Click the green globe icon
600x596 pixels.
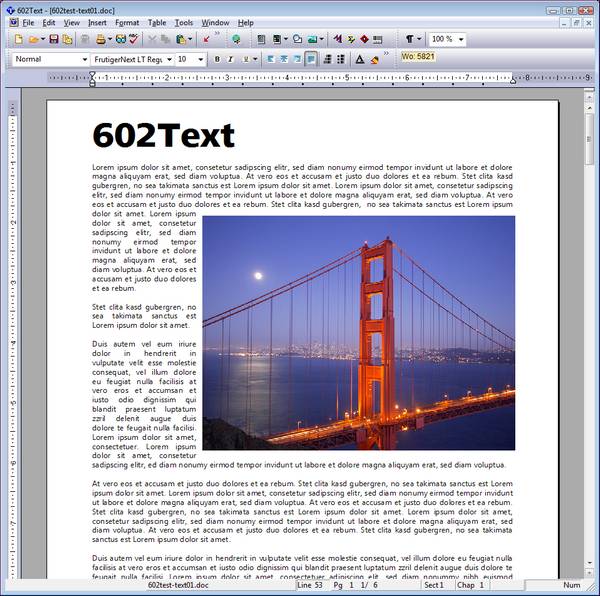point(236,39)
